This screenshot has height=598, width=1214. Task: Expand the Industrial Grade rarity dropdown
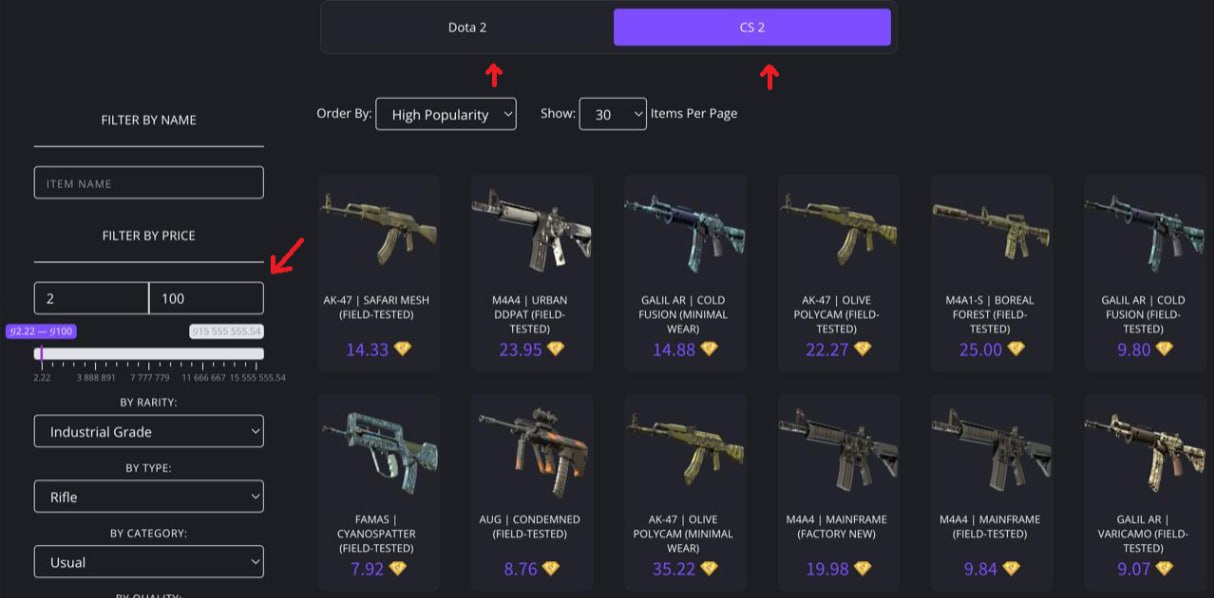(x=149, y=432)
